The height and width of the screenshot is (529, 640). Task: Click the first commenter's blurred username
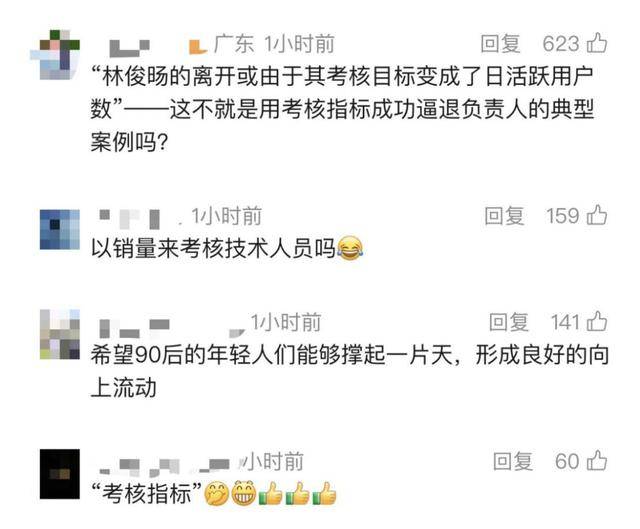(129, 48)
